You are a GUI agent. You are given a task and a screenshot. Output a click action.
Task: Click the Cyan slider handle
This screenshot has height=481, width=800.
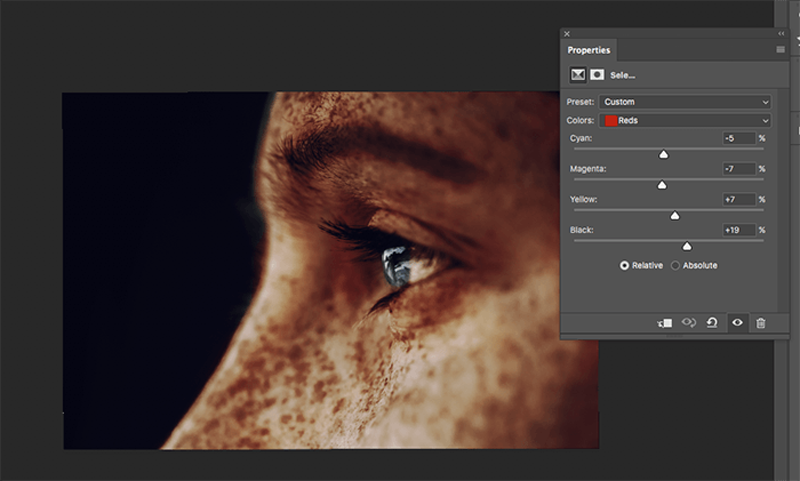[663, 154]
